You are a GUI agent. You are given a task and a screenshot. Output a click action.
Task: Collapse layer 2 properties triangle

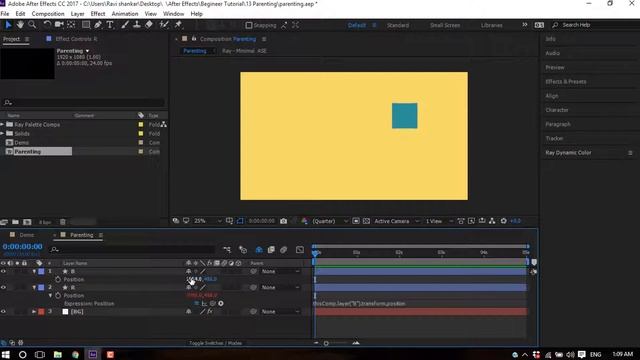click(34, 287)
